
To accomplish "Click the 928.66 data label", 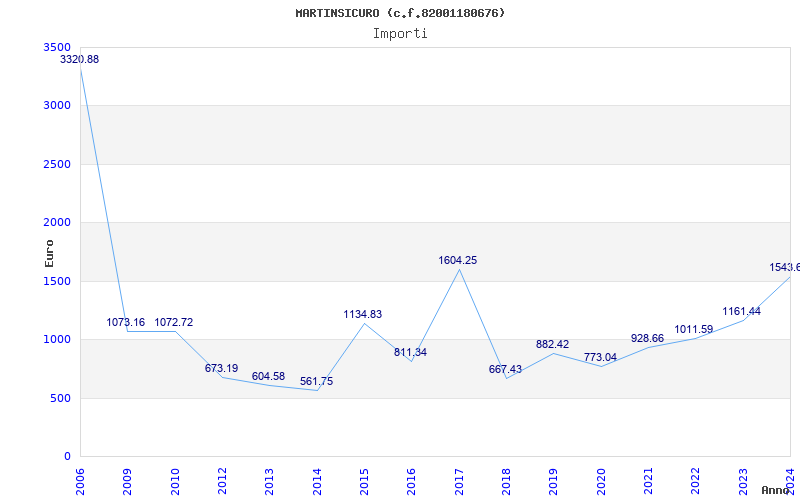I will point(647,338).
